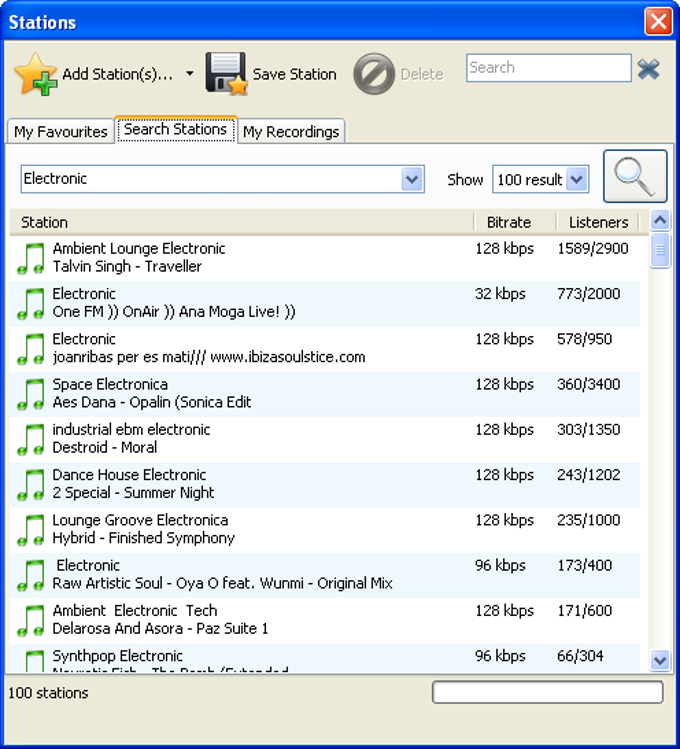Select the Ambient Lounge Electronic station
This screenshot has height=749, width=680.
[x=138, y=248]
